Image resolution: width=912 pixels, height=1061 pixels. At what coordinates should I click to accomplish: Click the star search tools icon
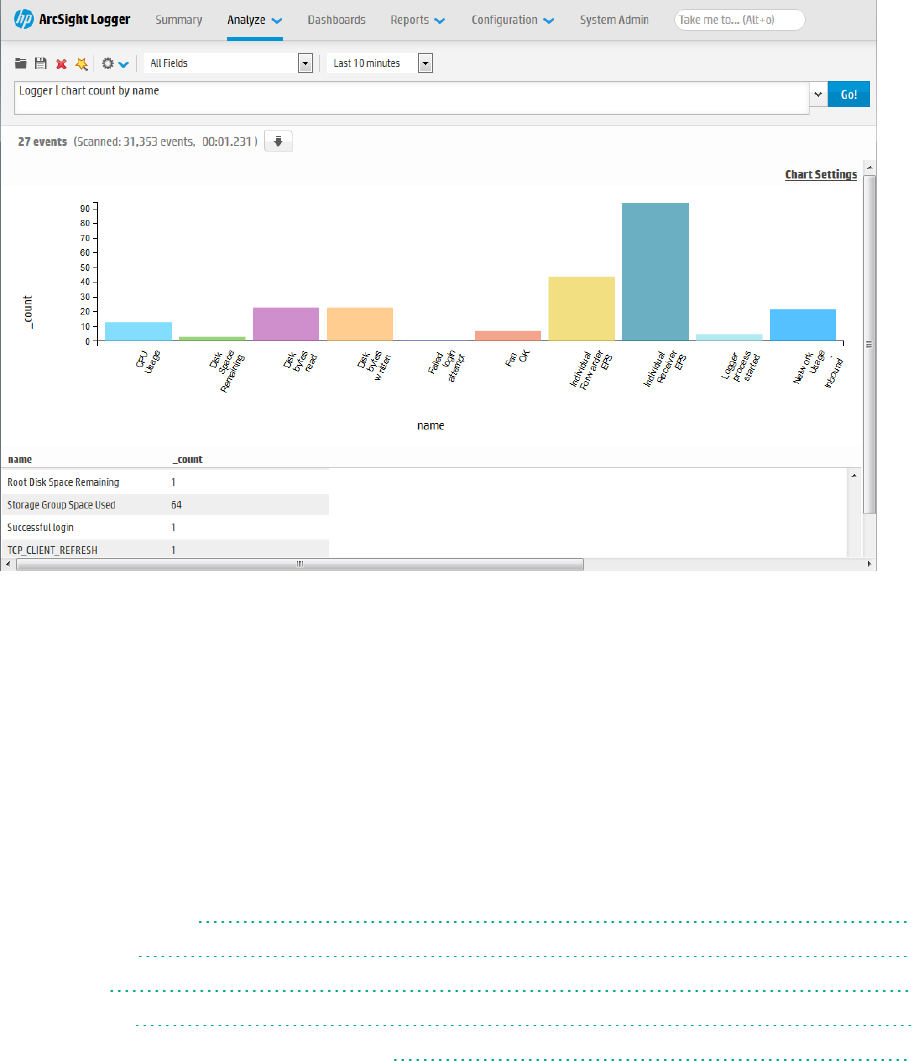(x=81, y=64)
